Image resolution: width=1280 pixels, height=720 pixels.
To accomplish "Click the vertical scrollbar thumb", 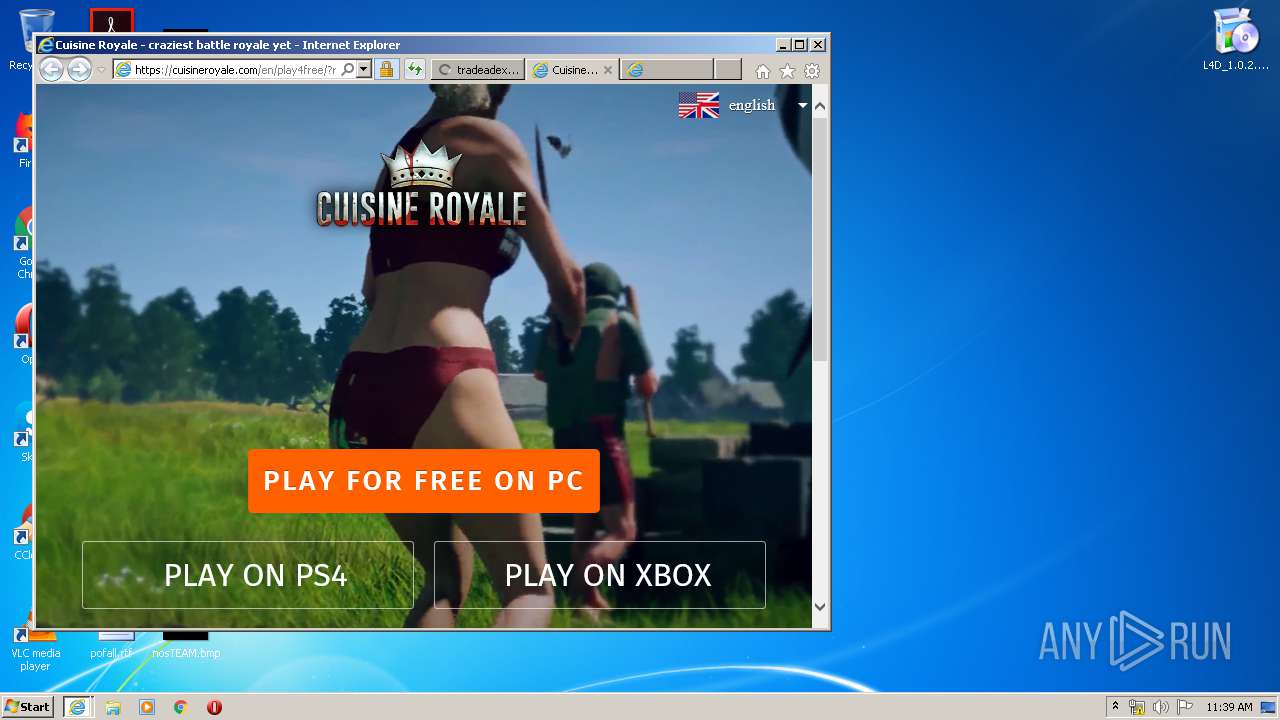I will [x=820, y=238].
